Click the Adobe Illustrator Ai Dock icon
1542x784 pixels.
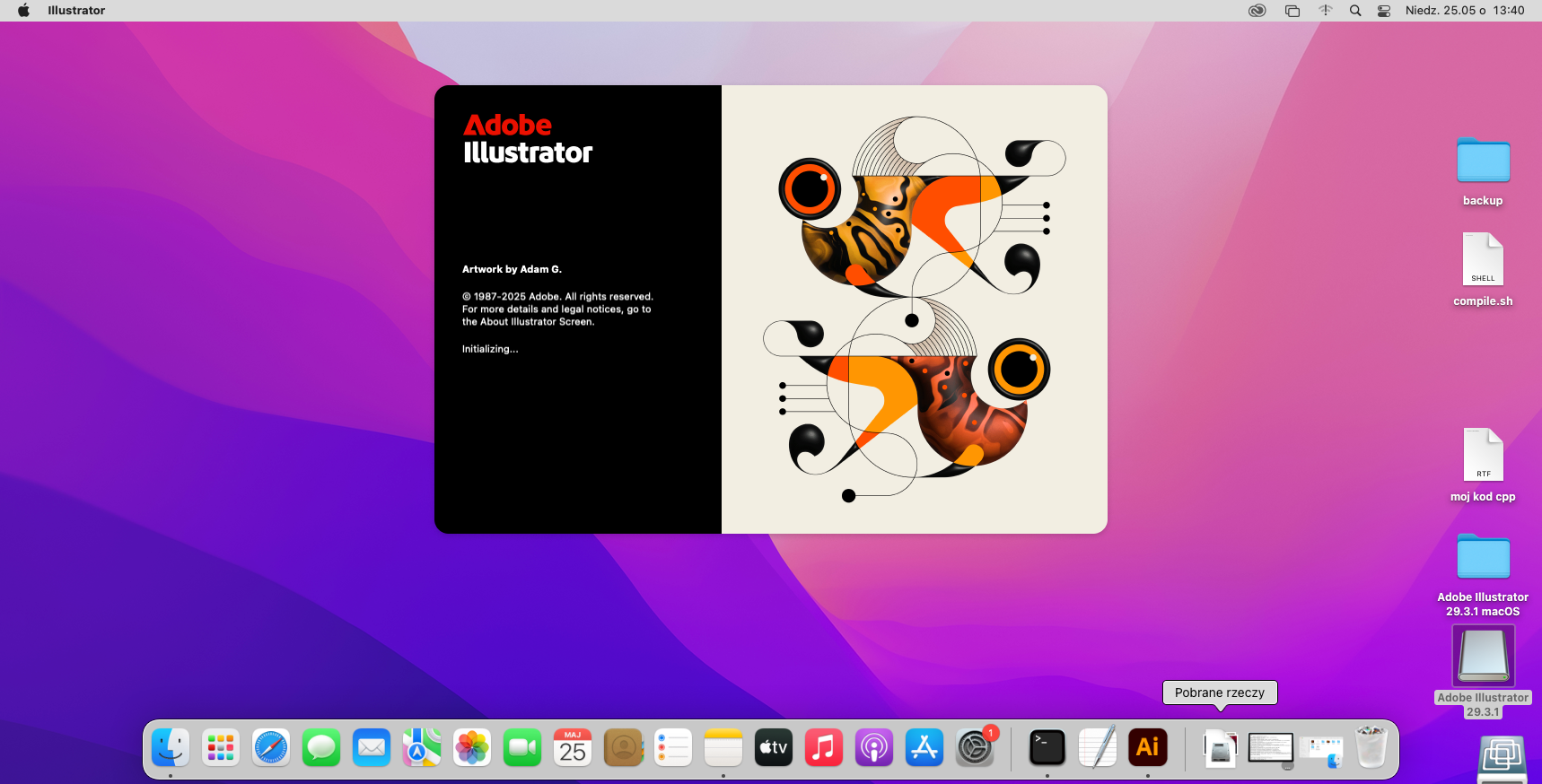coord(1147,747)
